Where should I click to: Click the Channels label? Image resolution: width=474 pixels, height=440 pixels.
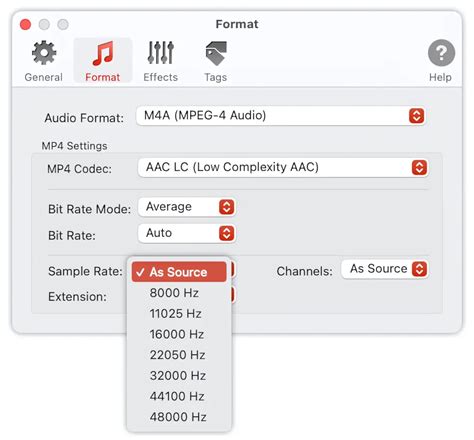[x=304, y=271]
